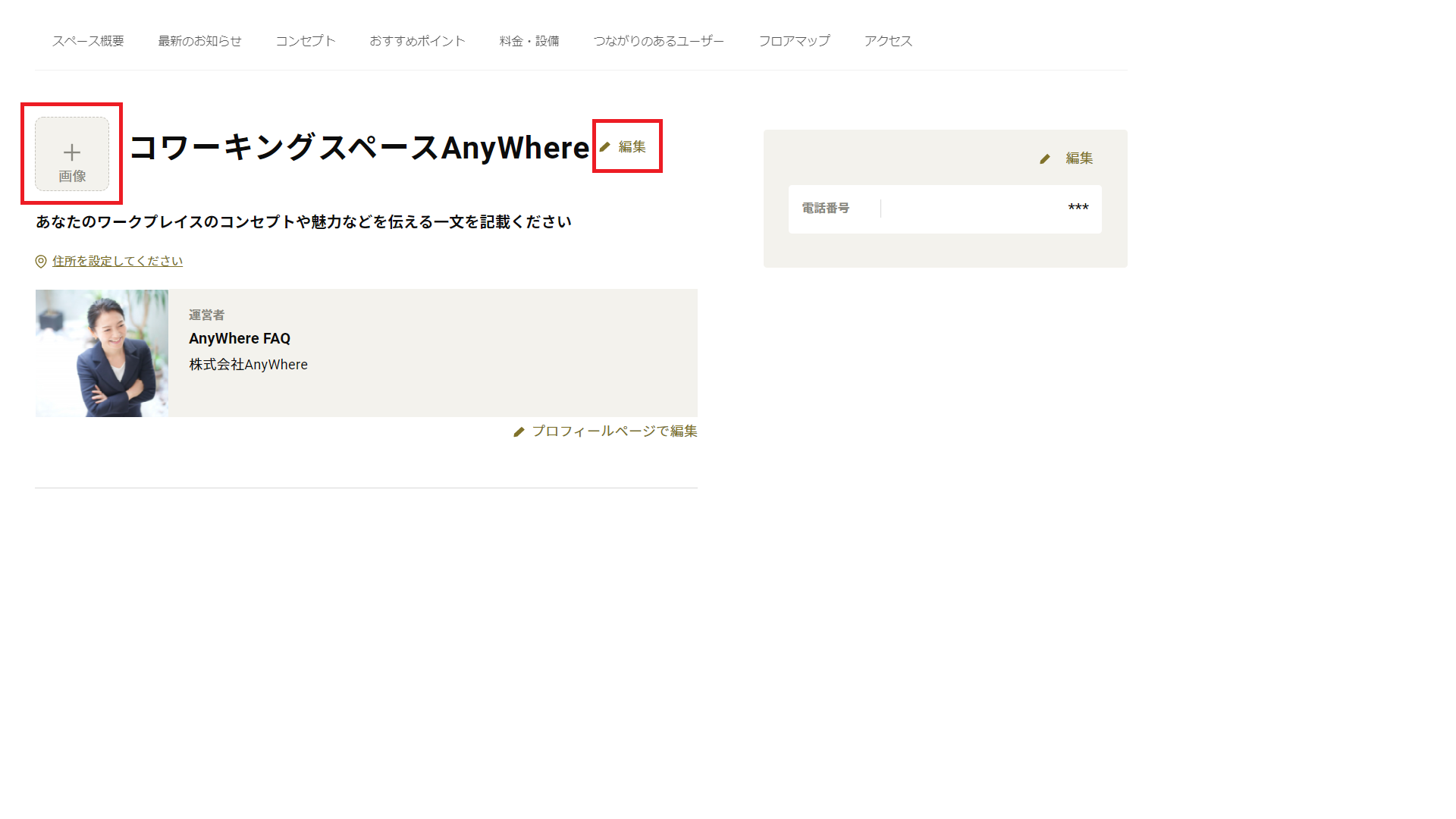Click 編集 link beside workspace name
The height and width of the screenshot is (819, 1456).
click(632, 147)
